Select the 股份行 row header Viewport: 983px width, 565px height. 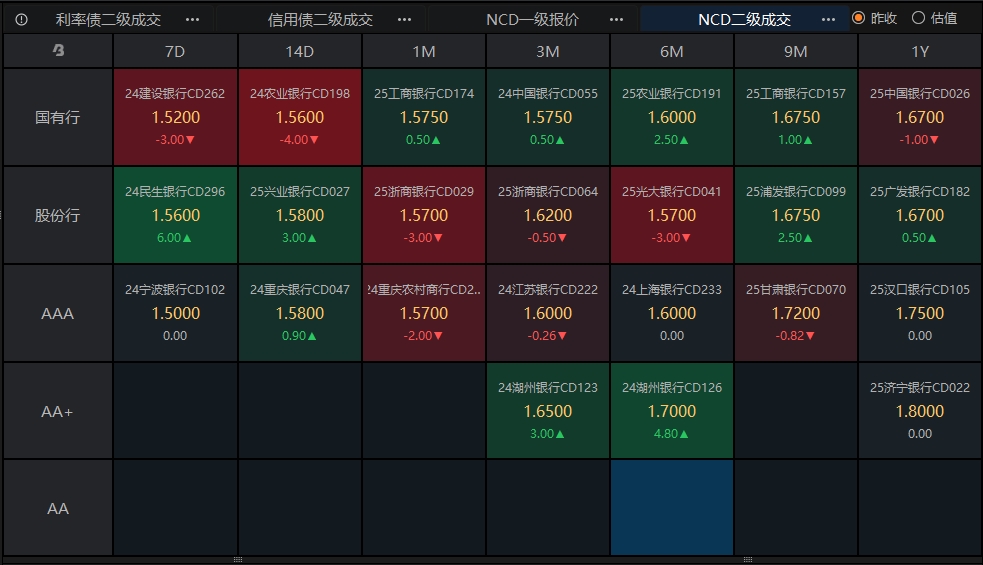tap(58, 215)
